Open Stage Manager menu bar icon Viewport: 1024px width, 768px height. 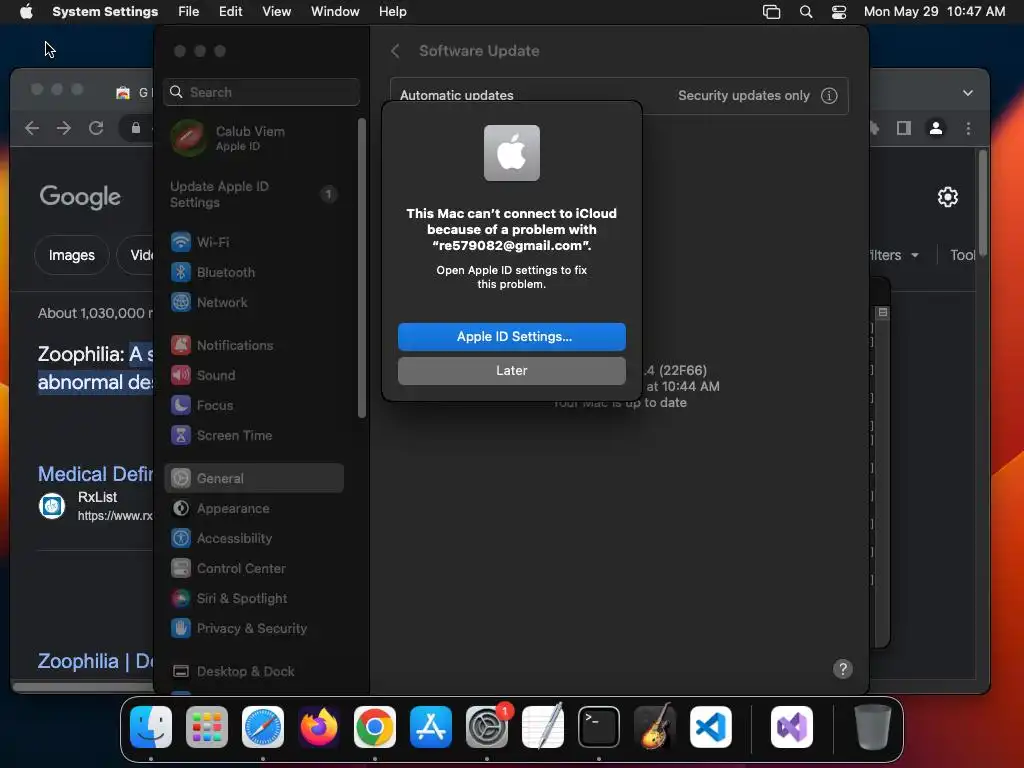[771, 12]
